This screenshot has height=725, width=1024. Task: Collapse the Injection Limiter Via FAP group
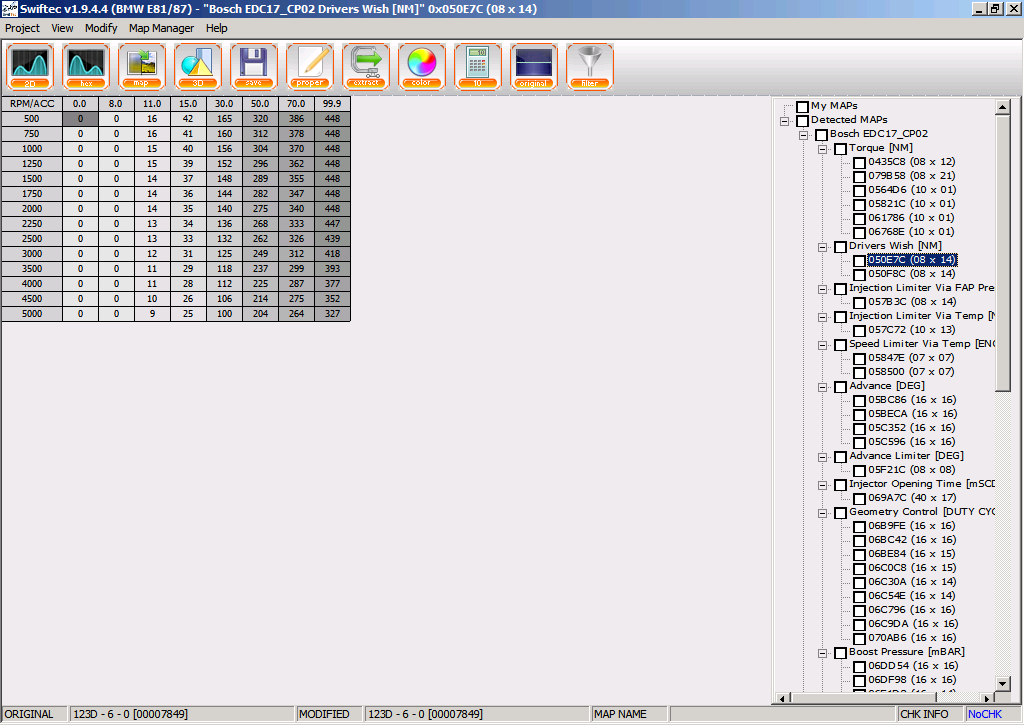pyautogui.click(x=822, y=289)
